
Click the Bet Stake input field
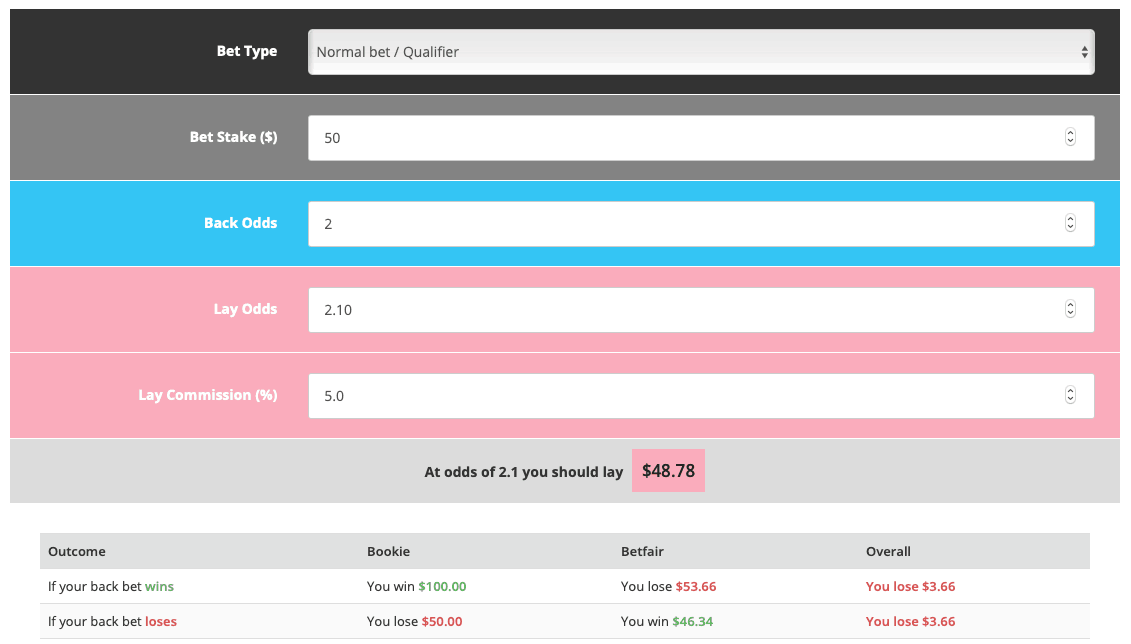[x=701, y=138]
